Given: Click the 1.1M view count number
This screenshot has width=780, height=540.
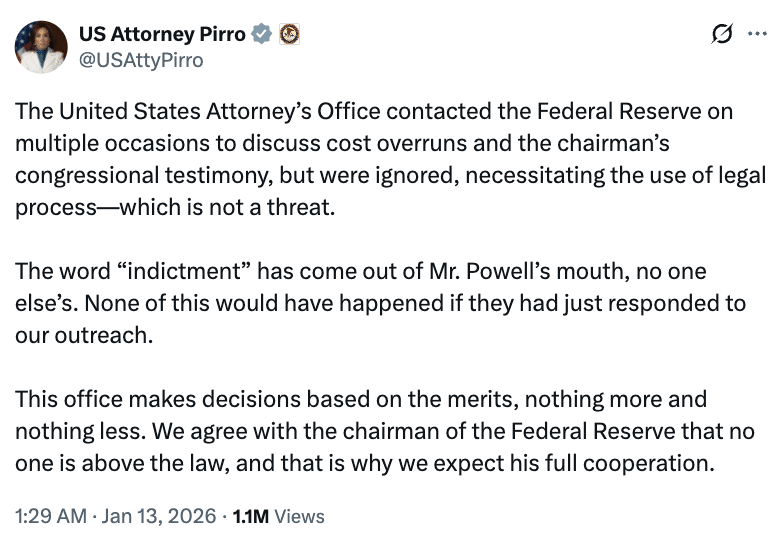Looking at the screenshot, I should click(x=250, y=516).
